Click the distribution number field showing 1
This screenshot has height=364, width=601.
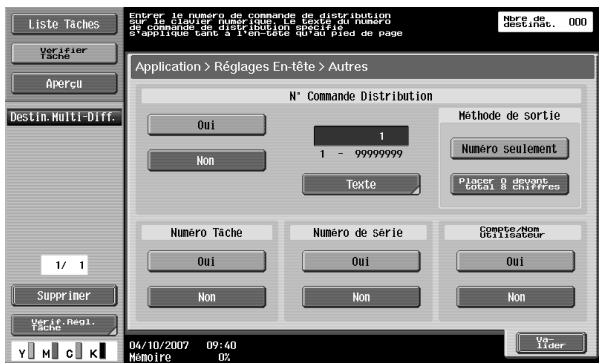tap(361, 136)
